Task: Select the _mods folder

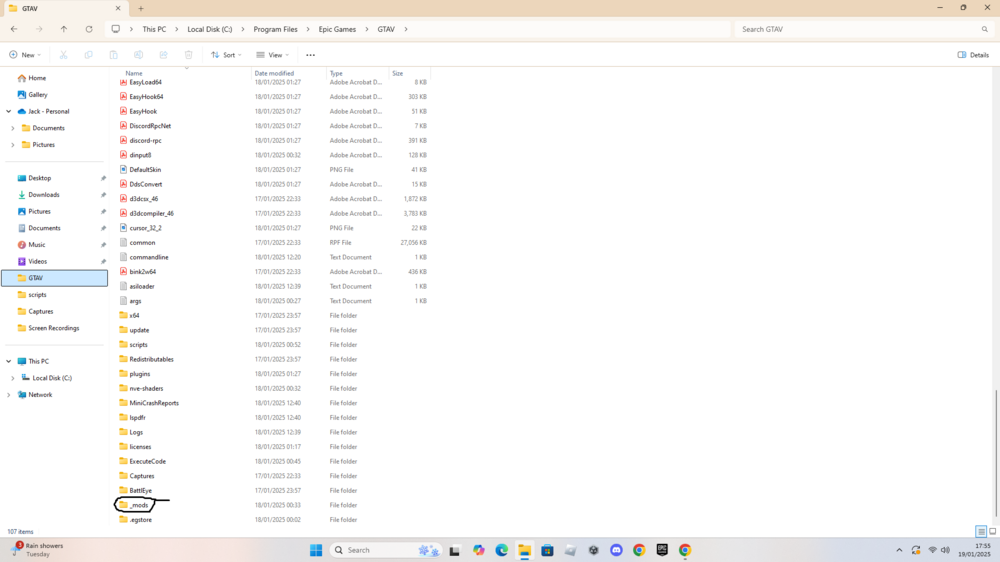Action: [138, 505]
